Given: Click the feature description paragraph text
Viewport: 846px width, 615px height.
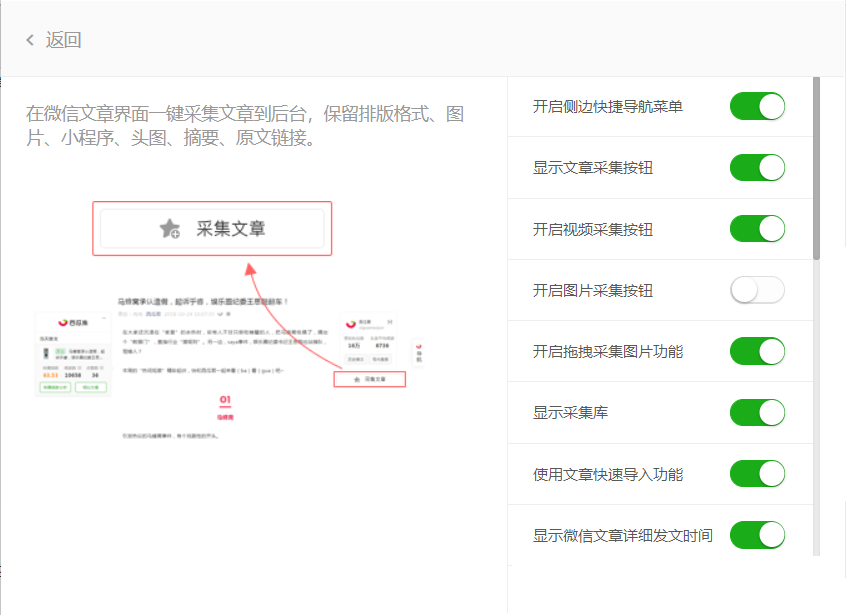Looking at the screenshot, I should (x=245, y=126).
